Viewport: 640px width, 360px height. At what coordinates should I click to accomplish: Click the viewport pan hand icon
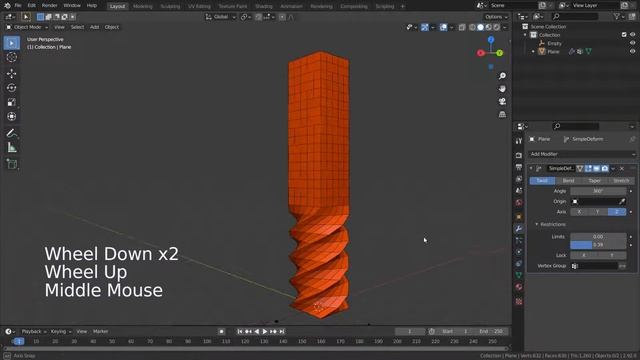502,89
